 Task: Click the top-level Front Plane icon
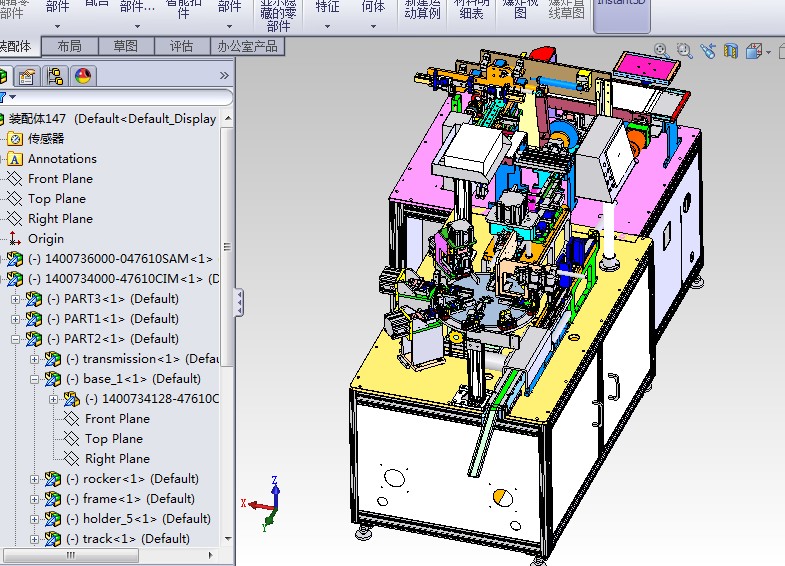[x=15, y=179]
